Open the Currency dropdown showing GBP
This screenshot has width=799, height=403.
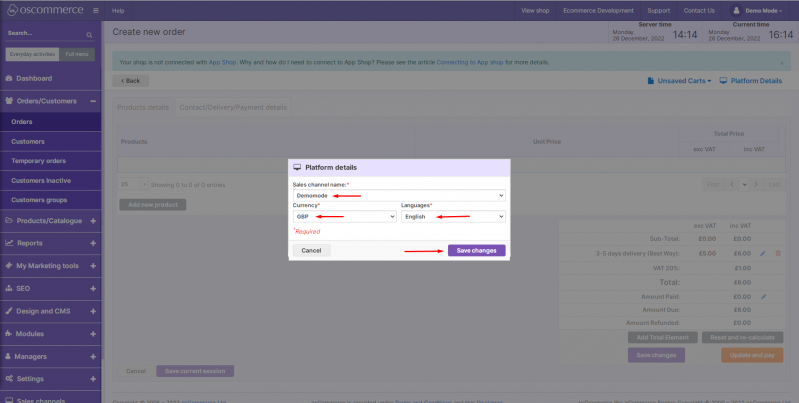344,216
